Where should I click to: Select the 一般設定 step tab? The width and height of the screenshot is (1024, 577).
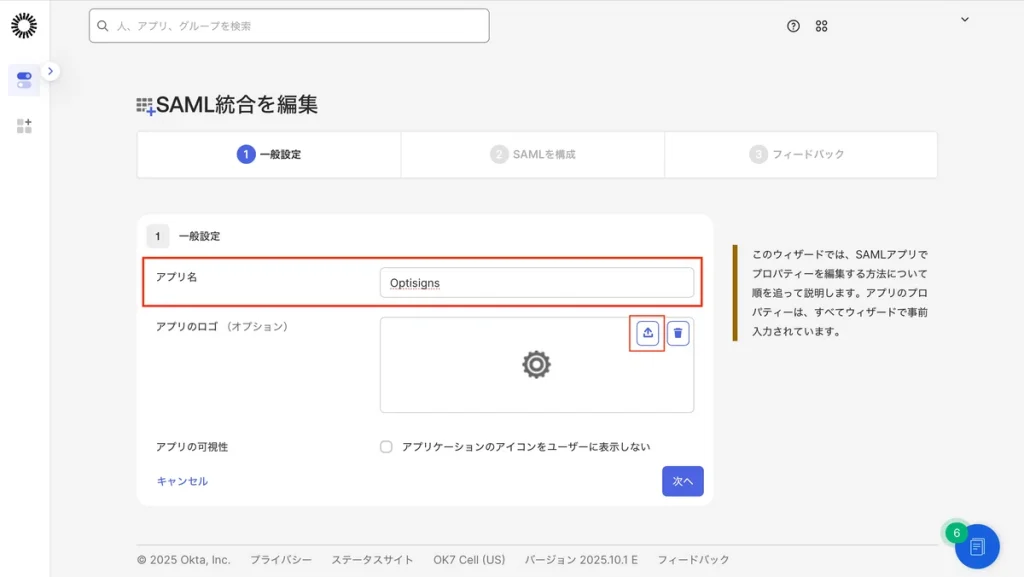[x=269, y=155]
